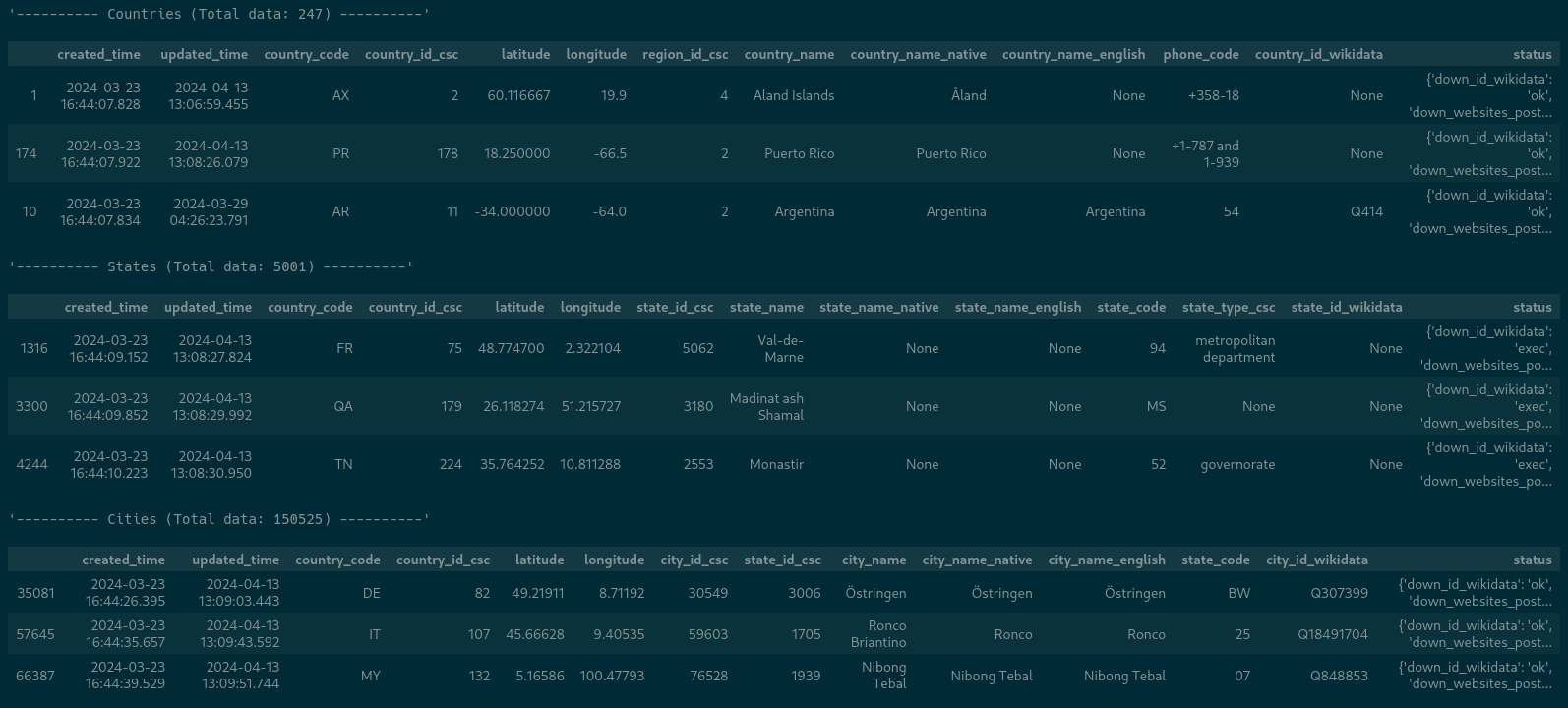Click row index 66387

coord(35,676)
